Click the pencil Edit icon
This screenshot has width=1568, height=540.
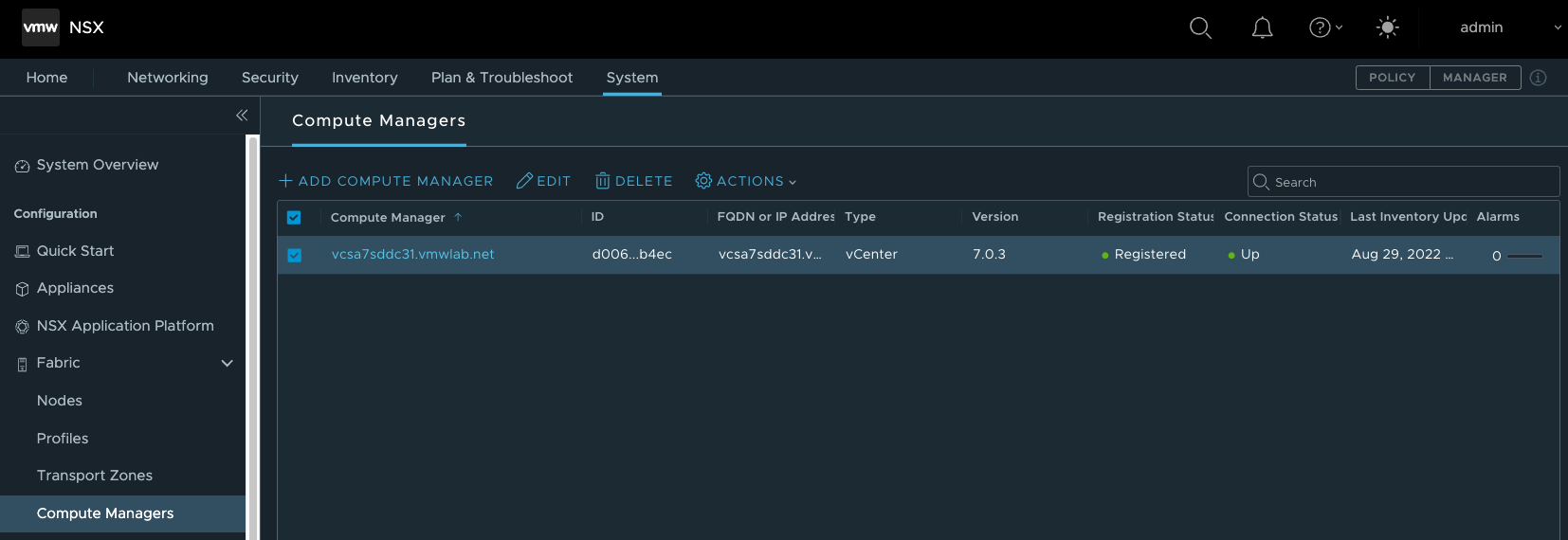coord(524,181)
